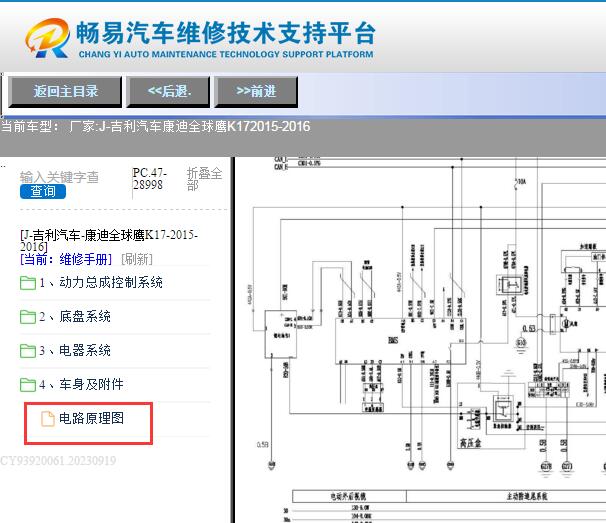Viewport: 606px width, 523px height.
Task: Go back with the <<后退 button
Action: pyautogui.click(x=168, y=92)
